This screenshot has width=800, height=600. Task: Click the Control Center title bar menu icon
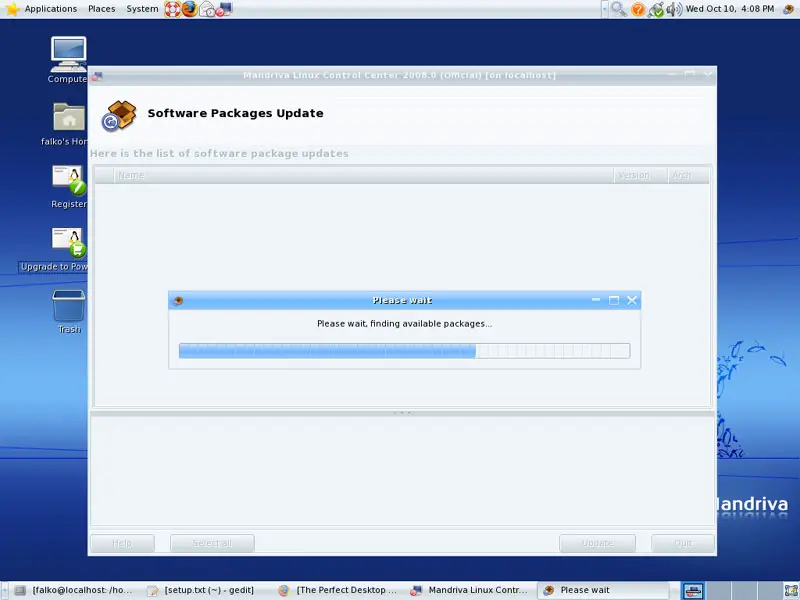click(97, 76)
